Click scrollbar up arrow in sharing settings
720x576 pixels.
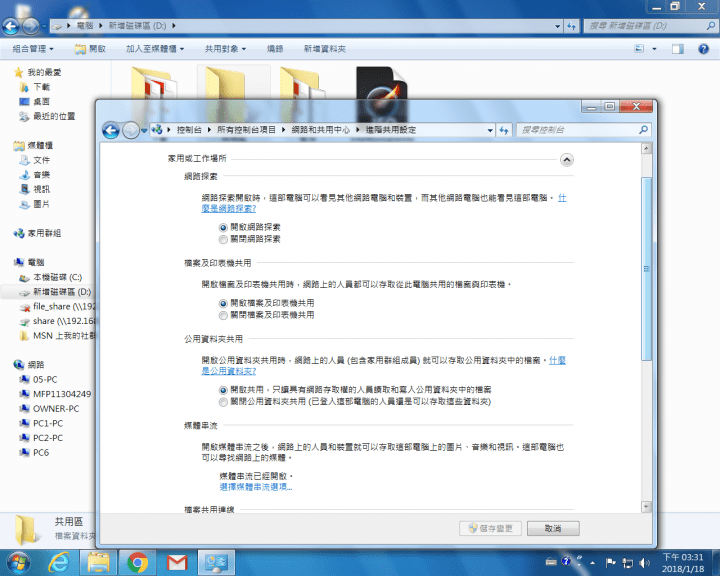(647, 148)
